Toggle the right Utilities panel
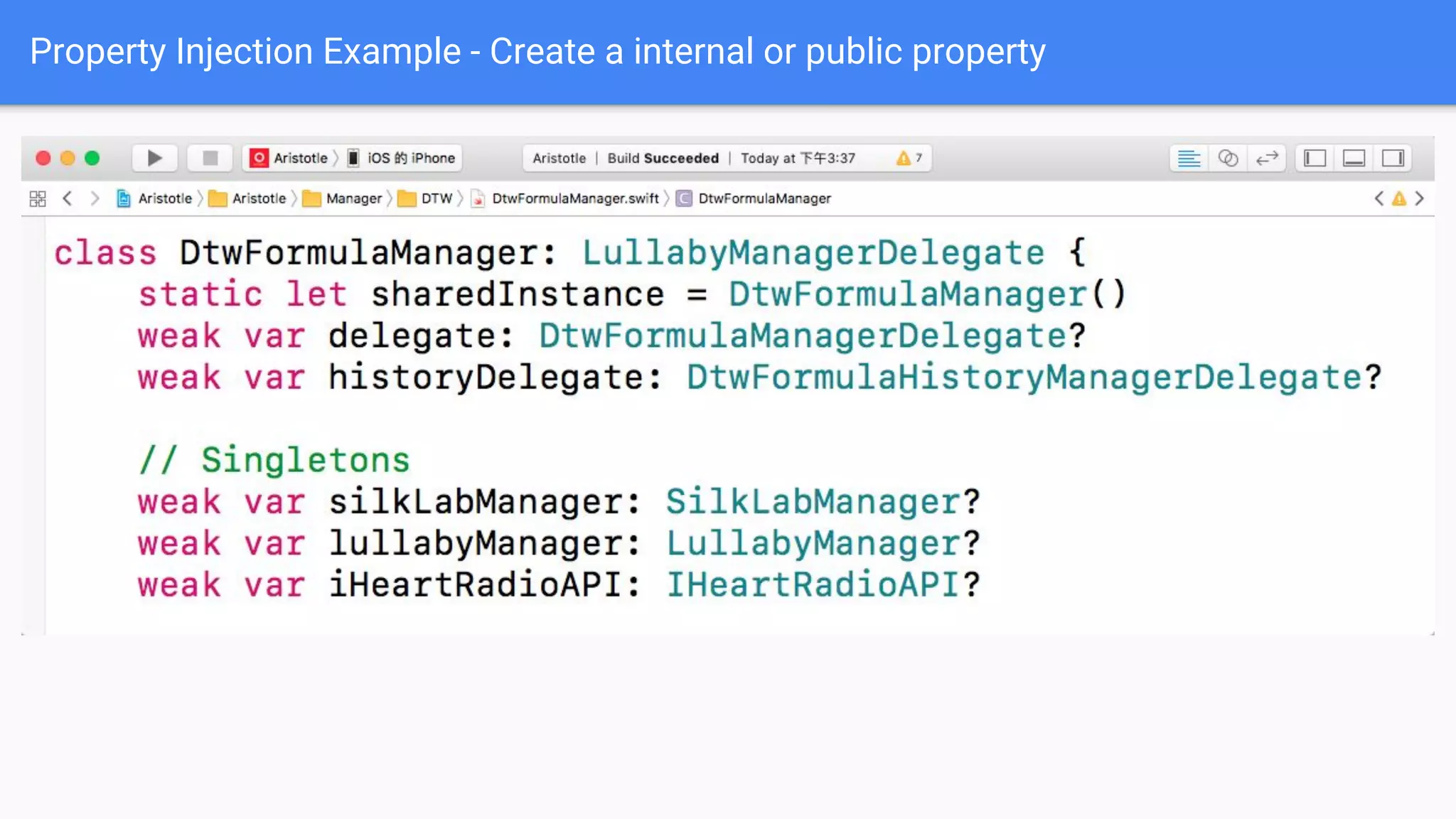The width and height of the screenshot is (1456, 819). point(1393,158)
